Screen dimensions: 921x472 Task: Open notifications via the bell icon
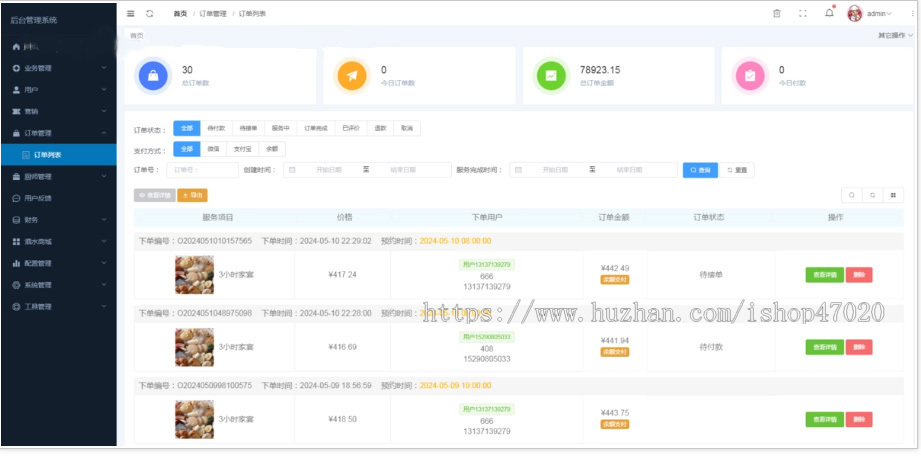click(x=829, y=13)
